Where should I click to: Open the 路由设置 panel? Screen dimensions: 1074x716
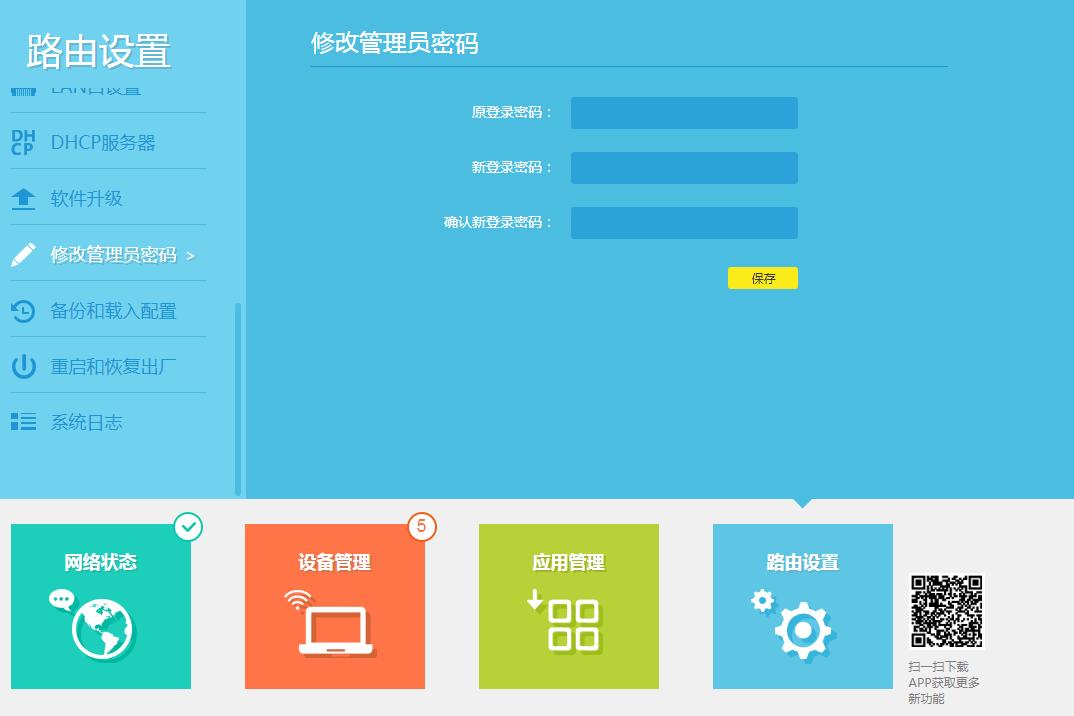[802, 606]
